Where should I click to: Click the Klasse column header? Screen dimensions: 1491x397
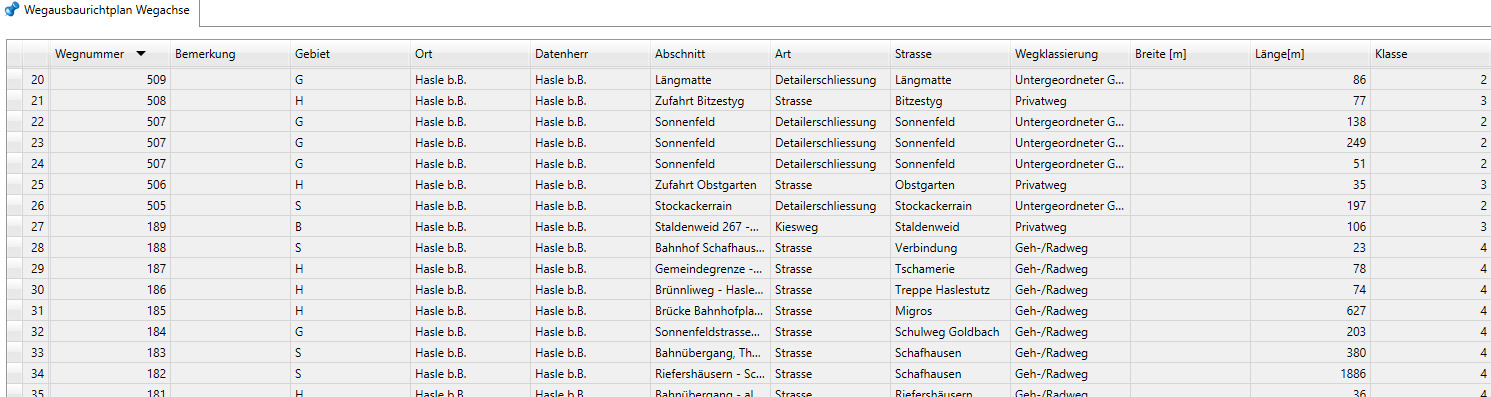click(x=1430, y=54)
